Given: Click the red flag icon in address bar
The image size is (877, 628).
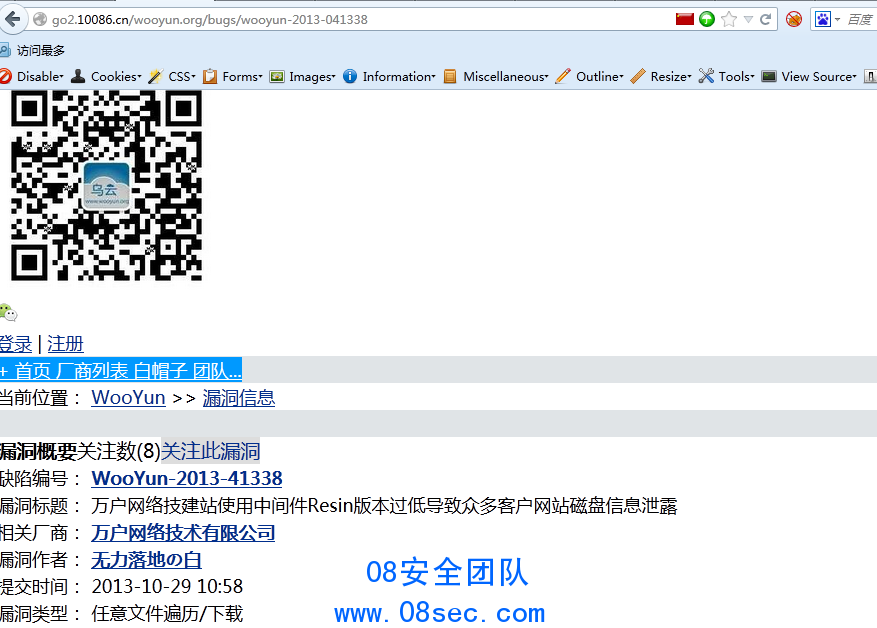Looking at the screenshot, I should (685, 19).
